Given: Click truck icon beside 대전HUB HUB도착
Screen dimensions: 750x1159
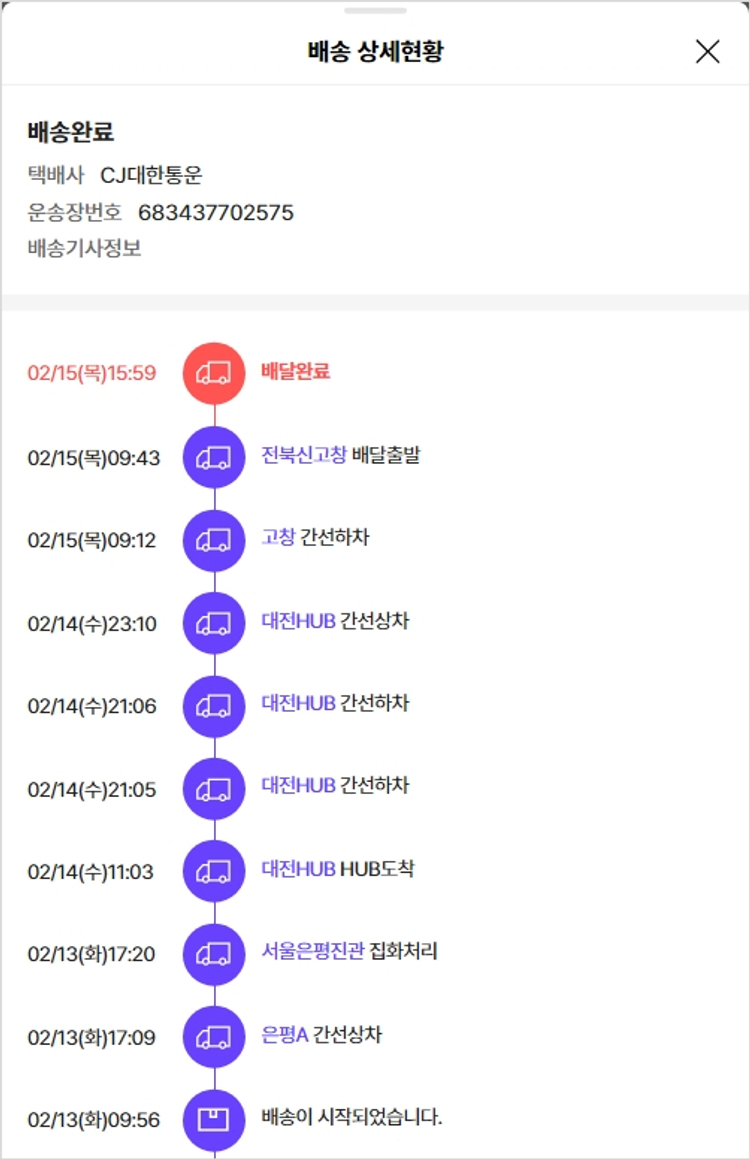Looking at the screenshot, I should coord(214,871).
